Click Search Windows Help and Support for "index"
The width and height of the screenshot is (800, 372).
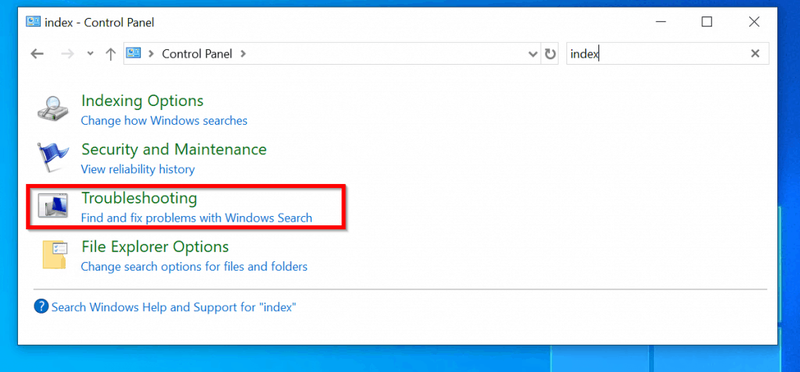[174, 307]
